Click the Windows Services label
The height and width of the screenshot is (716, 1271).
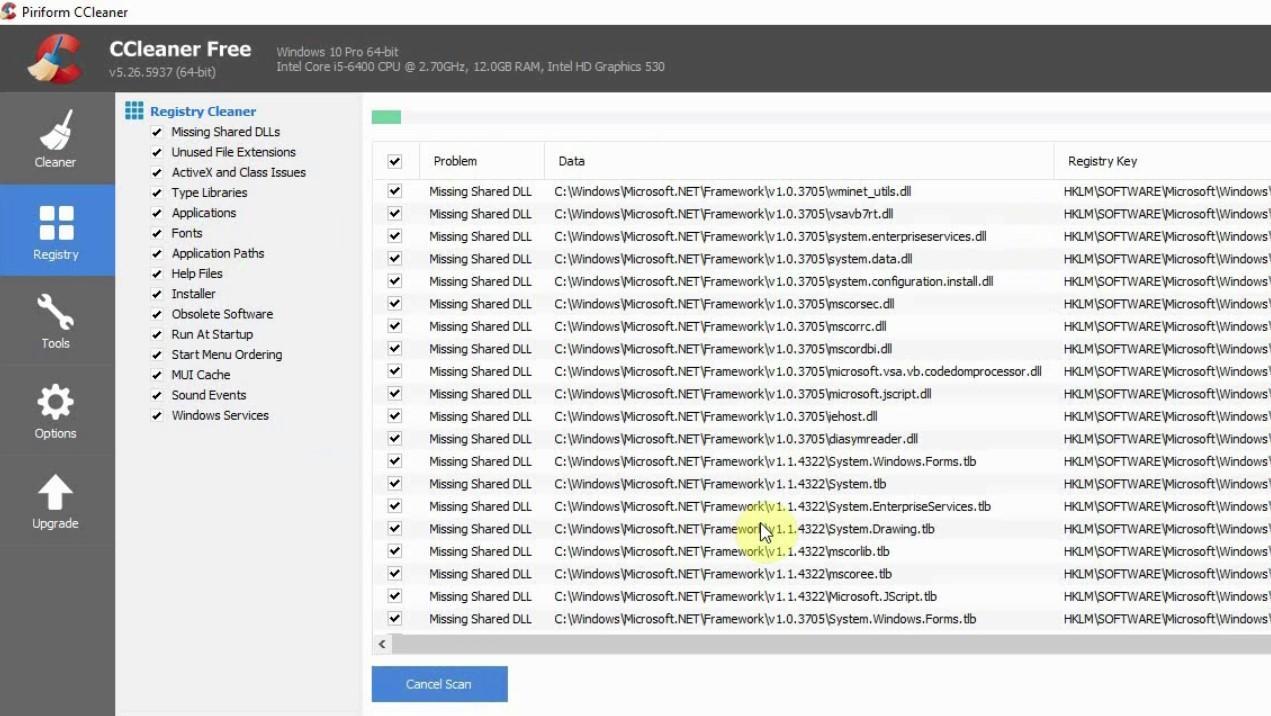[220, 415]
